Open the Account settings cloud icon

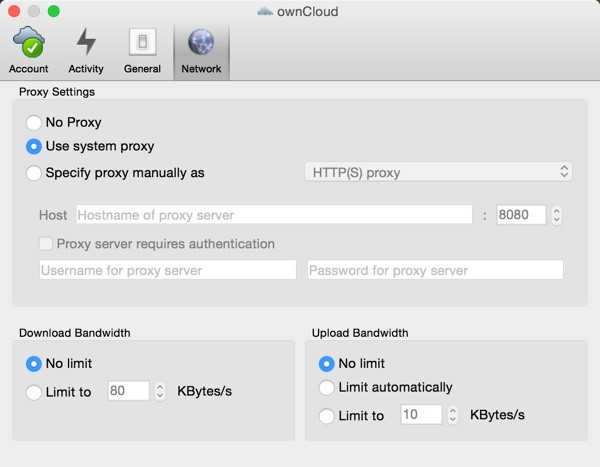click(29, 42)
